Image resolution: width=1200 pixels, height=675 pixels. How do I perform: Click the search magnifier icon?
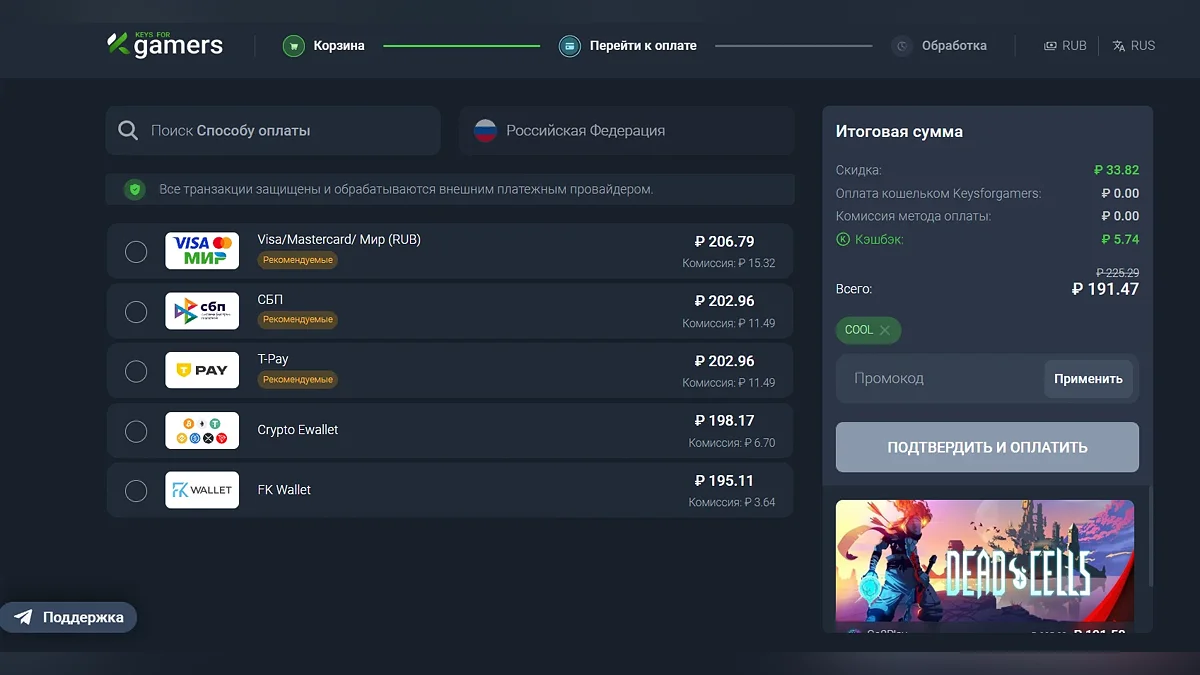point(128,131)
